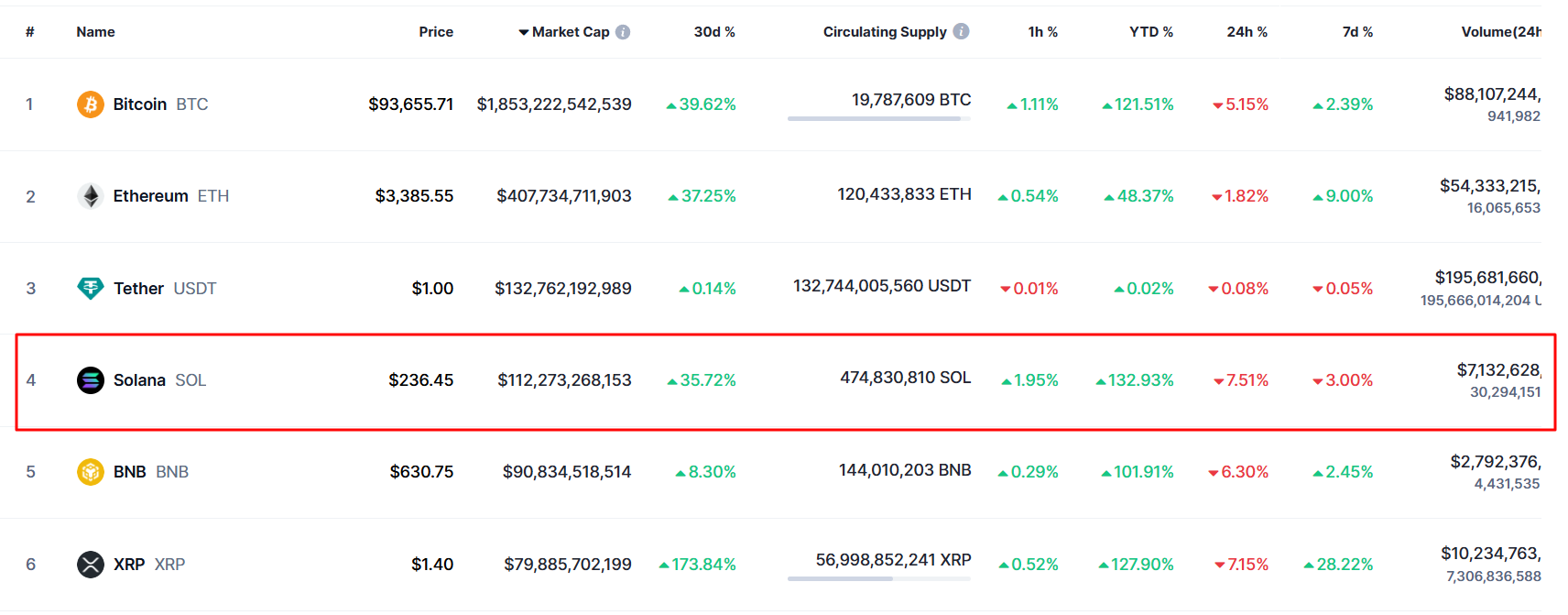Click the XRP logo icon
This screenshot has height=615, width=1568.
pyautogui.click(x=90, y=565)
